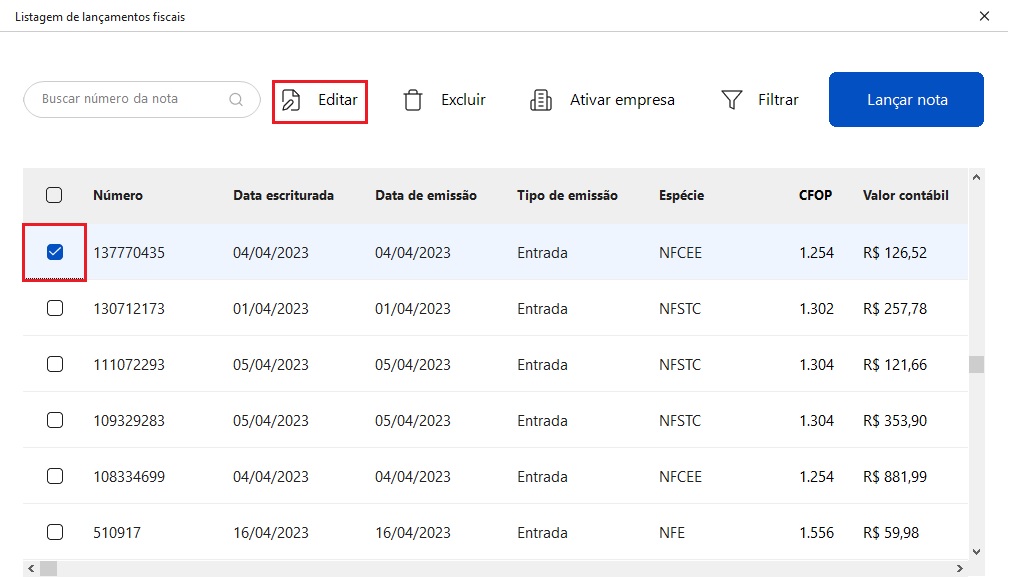The width and height of the screenshot is (1010, 577).
Task: Click the vertical scrollbar thumb
Action: (x=977, y=364)
